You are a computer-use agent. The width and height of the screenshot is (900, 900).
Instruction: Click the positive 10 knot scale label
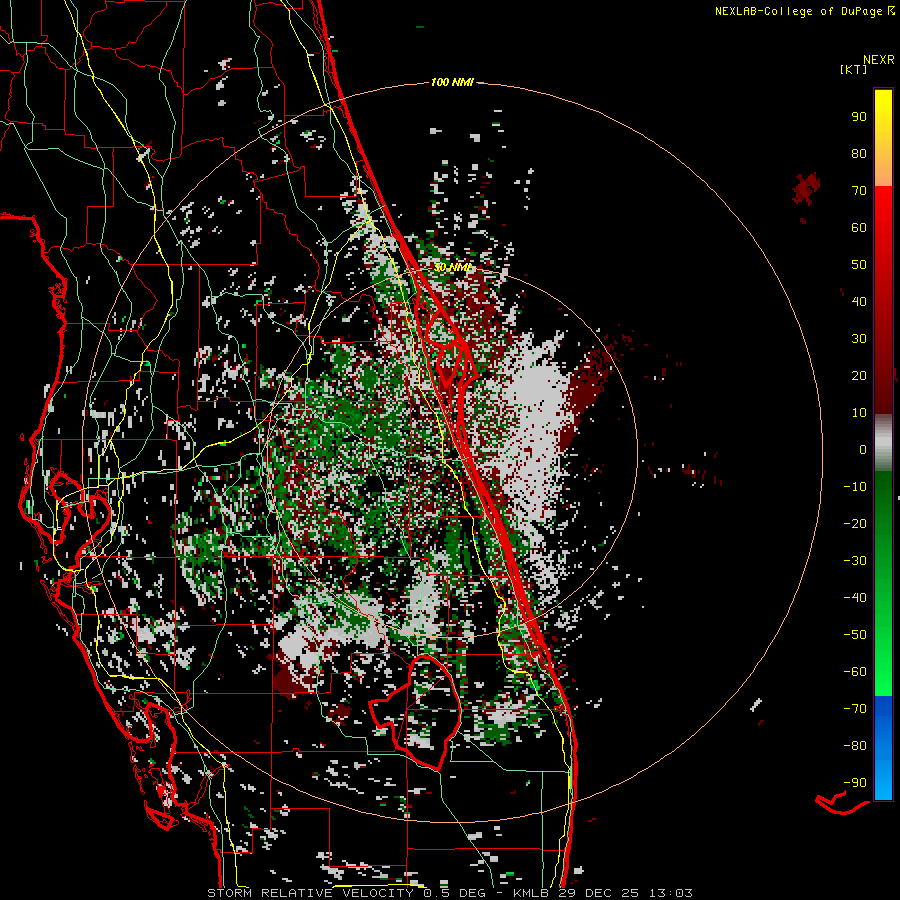pos(859,413)
